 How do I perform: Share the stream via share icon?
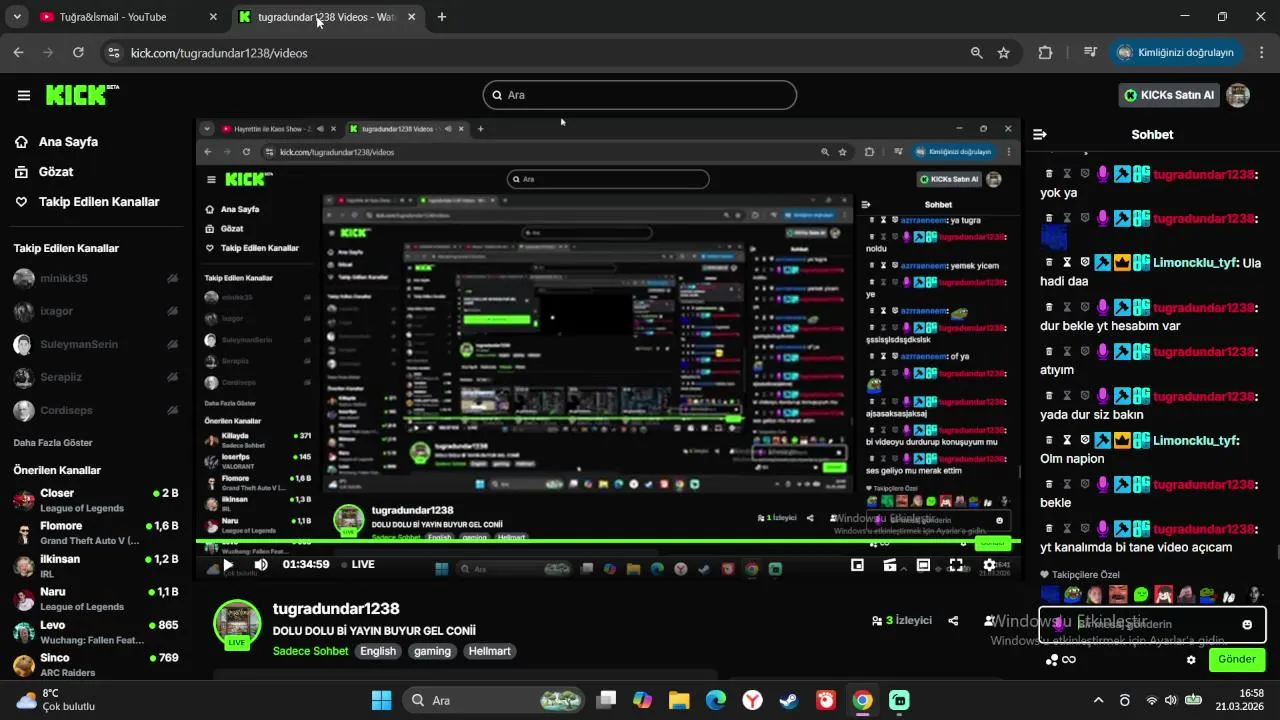953,621
